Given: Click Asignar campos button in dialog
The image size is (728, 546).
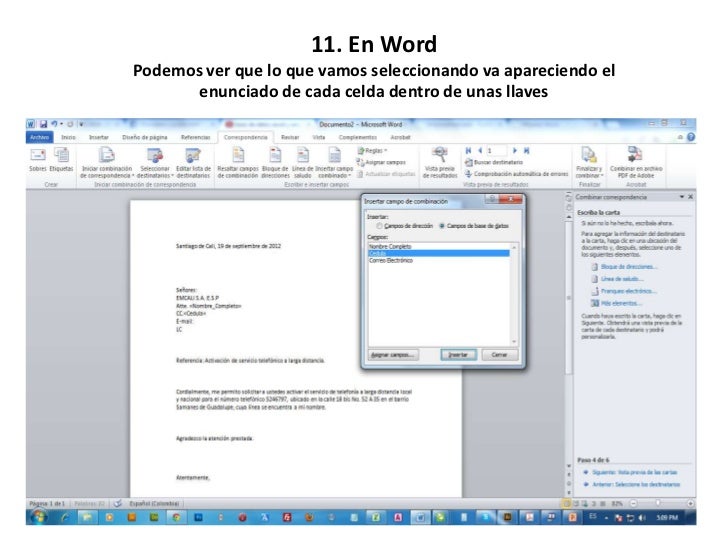Looking at the screenshot, I should (x=393, y=355).
